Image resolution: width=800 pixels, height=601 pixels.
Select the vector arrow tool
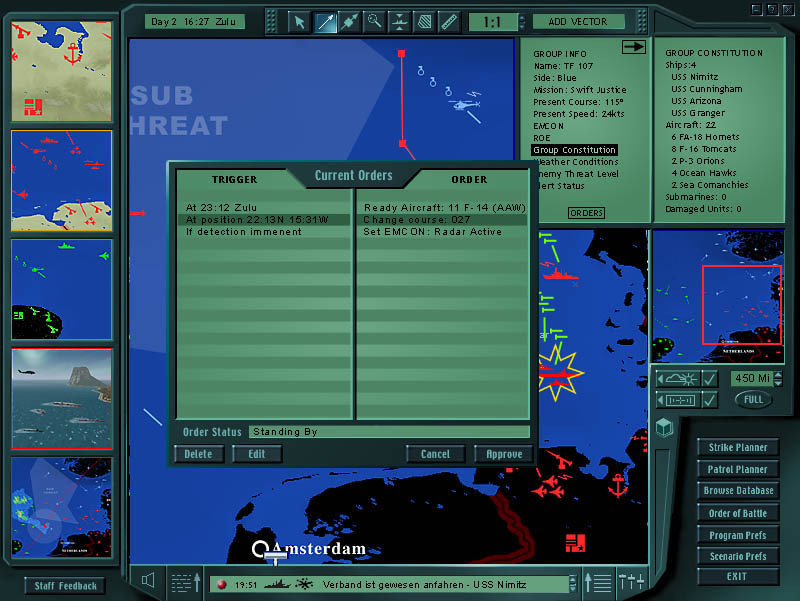pyautogui.click(x=324, y=22)
